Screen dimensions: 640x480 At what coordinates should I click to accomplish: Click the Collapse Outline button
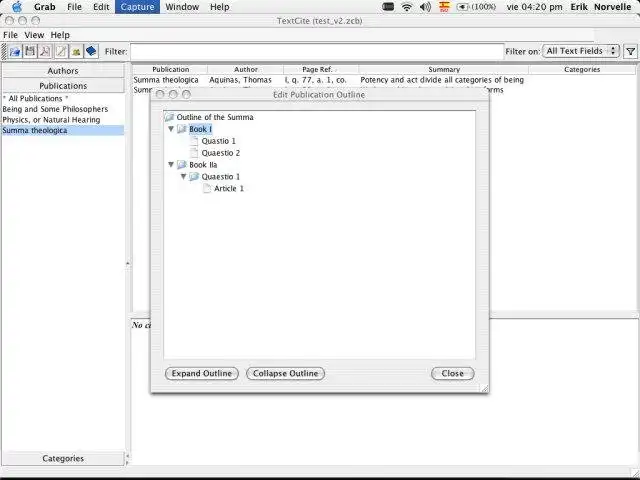click(285, 373)
